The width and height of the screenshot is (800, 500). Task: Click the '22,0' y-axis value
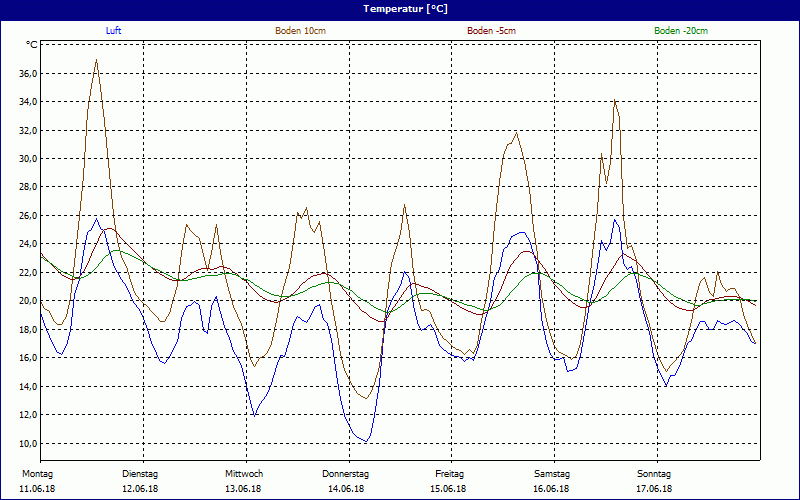coord(28,272)
